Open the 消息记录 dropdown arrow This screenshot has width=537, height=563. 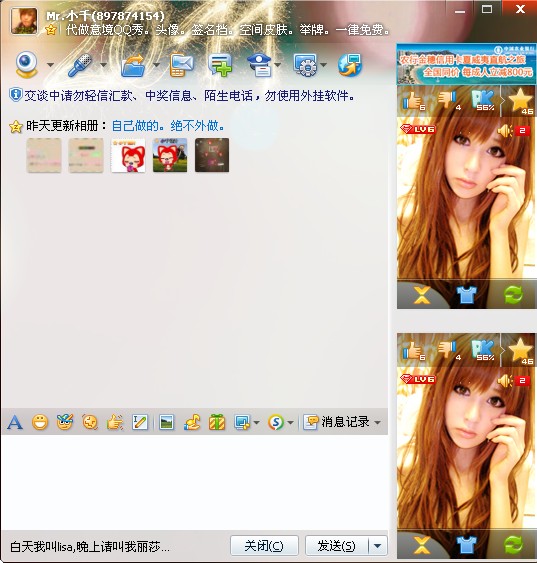click(x=377, y=423)
